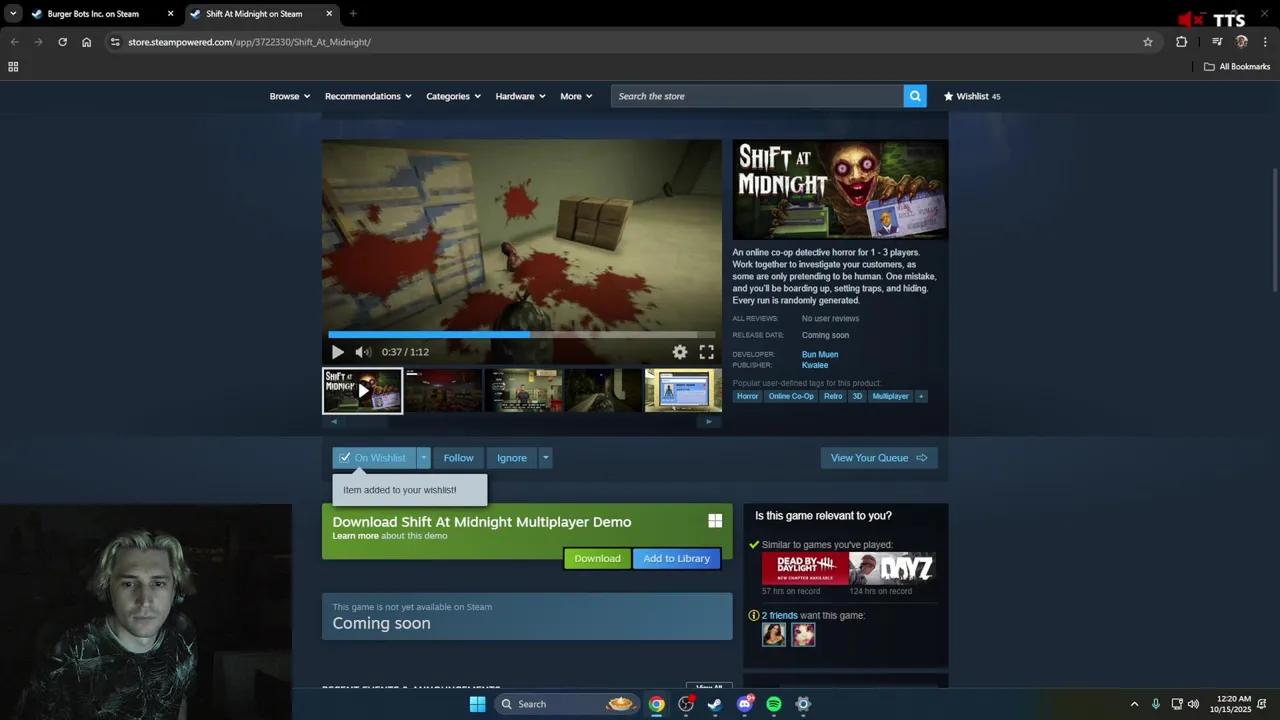Viewport: 1280px width, 720px height.
Task: Select the 3D tag
Action: click(857, 397)
